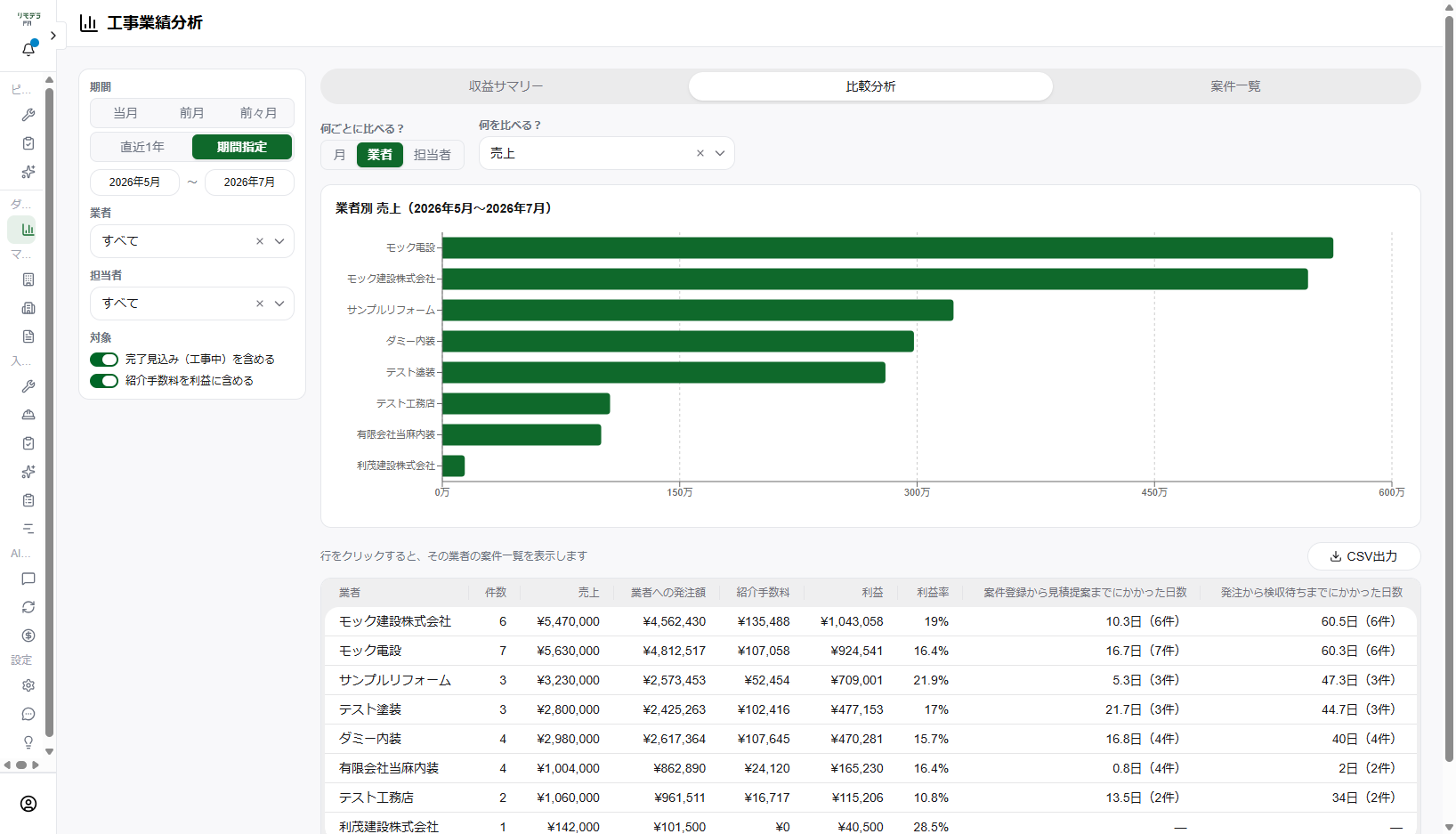Viewport: 1456px width, 834px height.
Task: Switch to the 案件一覧 tab
Action: [x=1235, y=86]
